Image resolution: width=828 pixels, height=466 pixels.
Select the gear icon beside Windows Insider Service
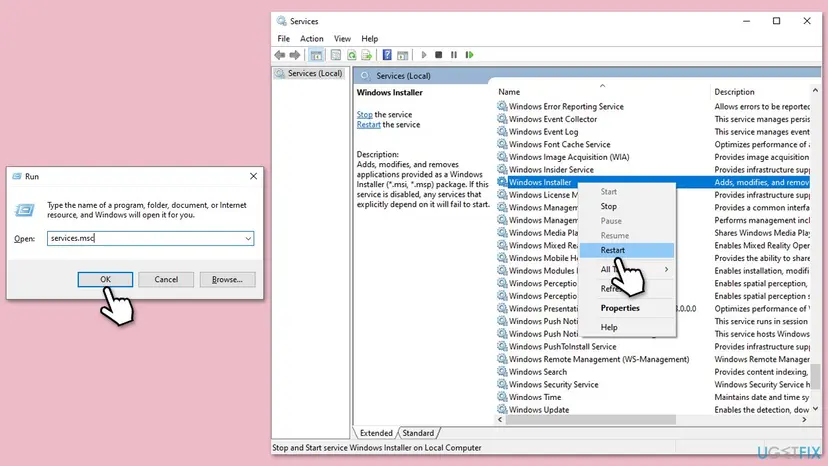point(502,170)
